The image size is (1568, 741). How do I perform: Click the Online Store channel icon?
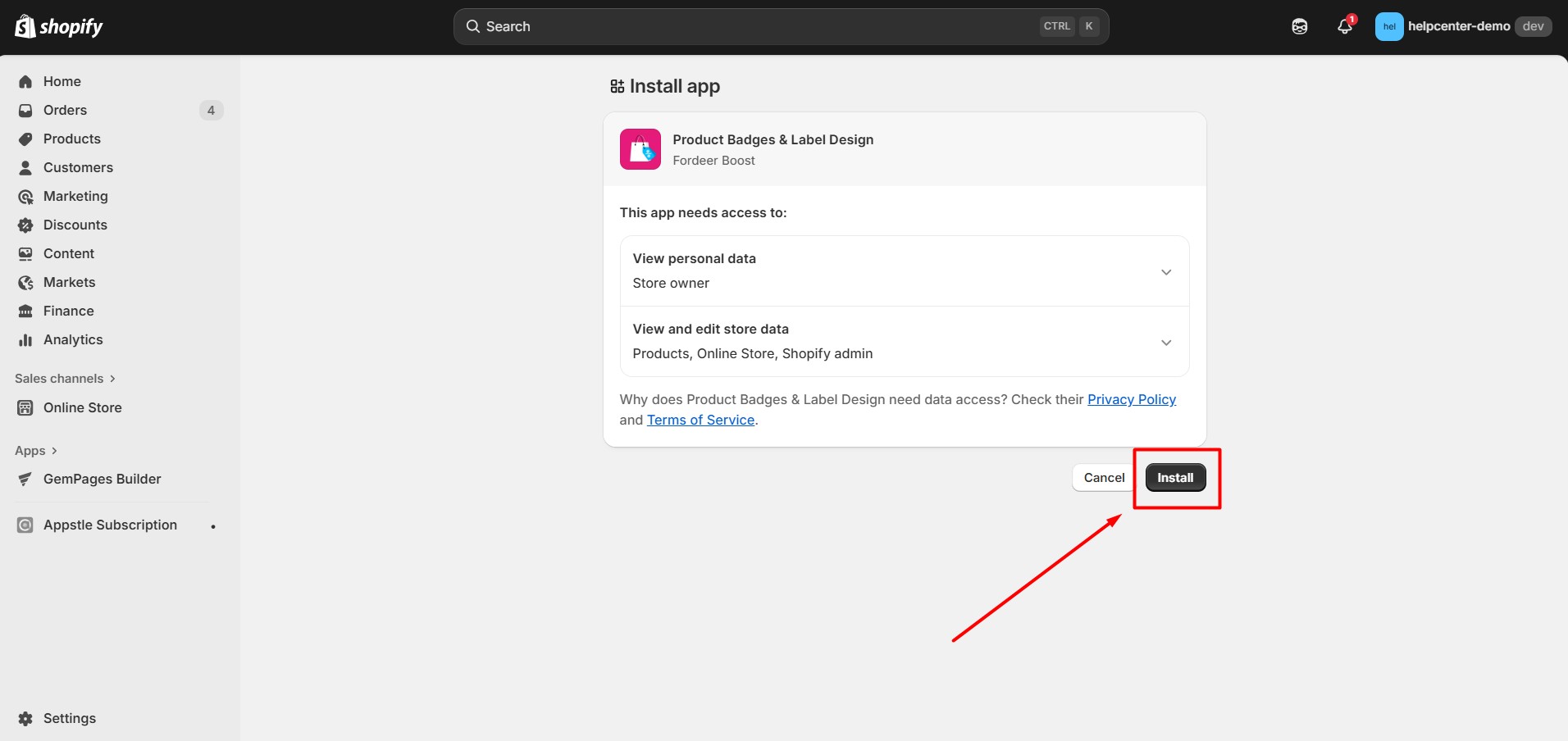pos(25,407)
